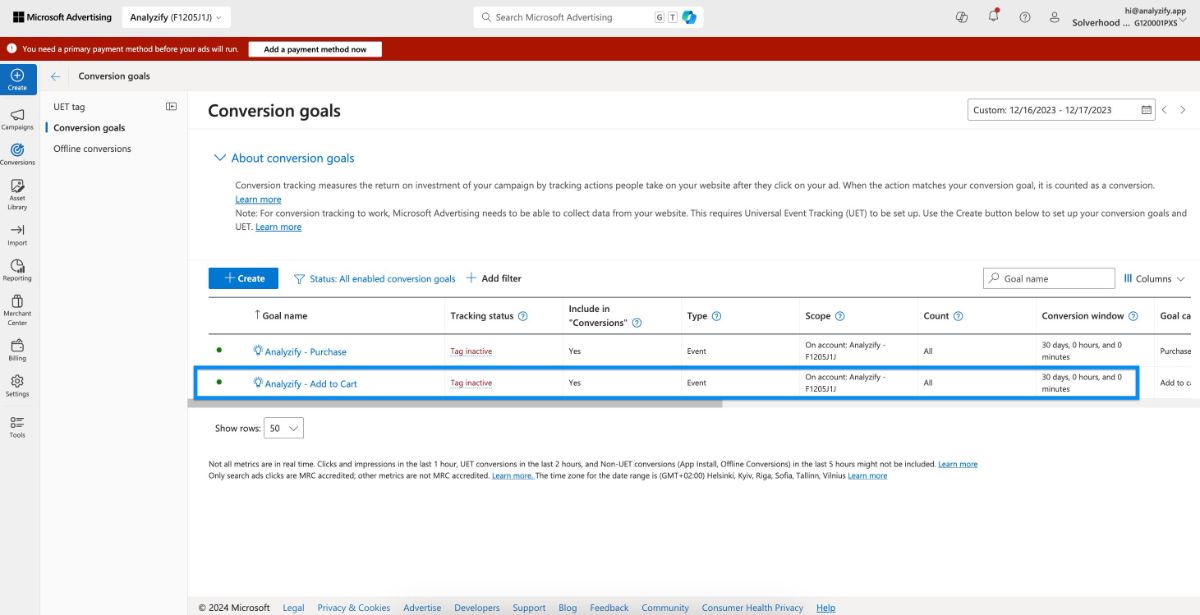Open the Consumer Health Privacy footer link
This screenshot has height=615, width=1200.
tap(752, 608)
